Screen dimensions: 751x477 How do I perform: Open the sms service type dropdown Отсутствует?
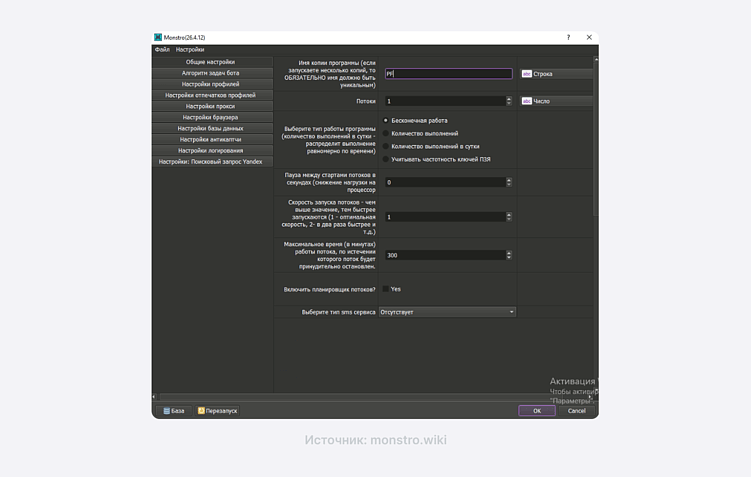(x=447, y=312)
